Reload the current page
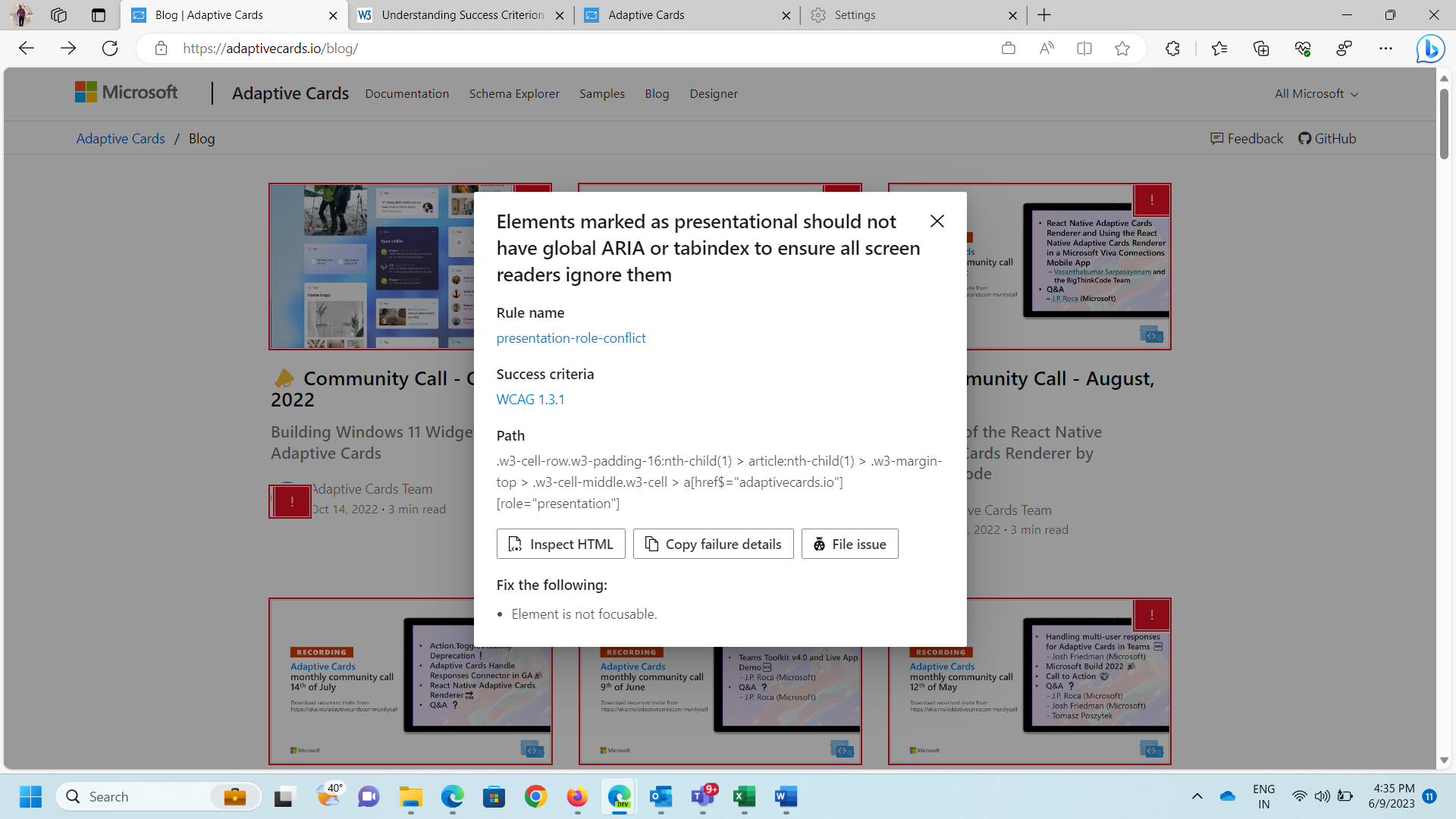Screen dimensions: 1456x819 pos(110,48)
